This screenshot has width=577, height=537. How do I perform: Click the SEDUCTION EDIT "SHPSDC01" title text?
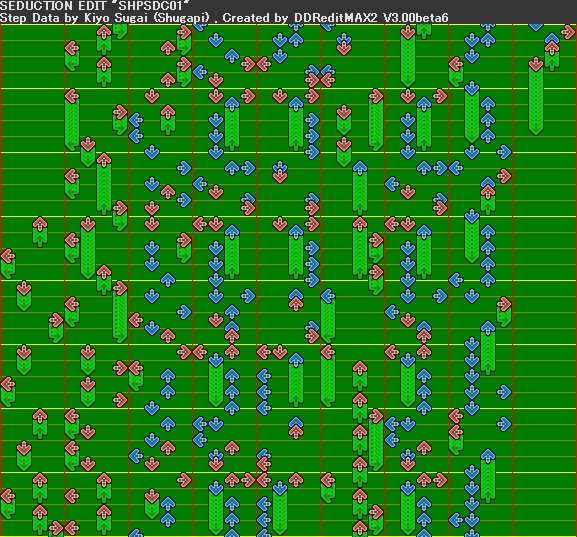click(x=95, y=6)
